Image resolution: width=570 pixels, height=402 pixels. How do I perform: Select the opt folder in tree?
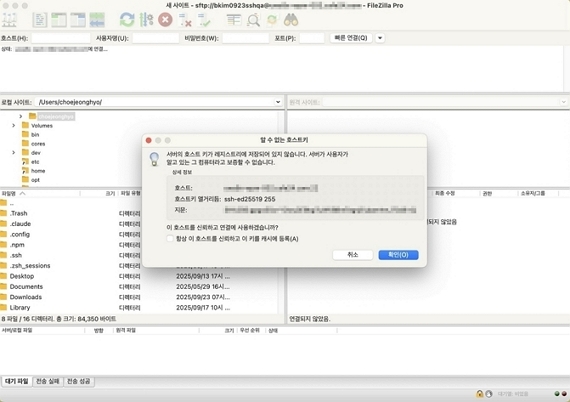(35, 180)
